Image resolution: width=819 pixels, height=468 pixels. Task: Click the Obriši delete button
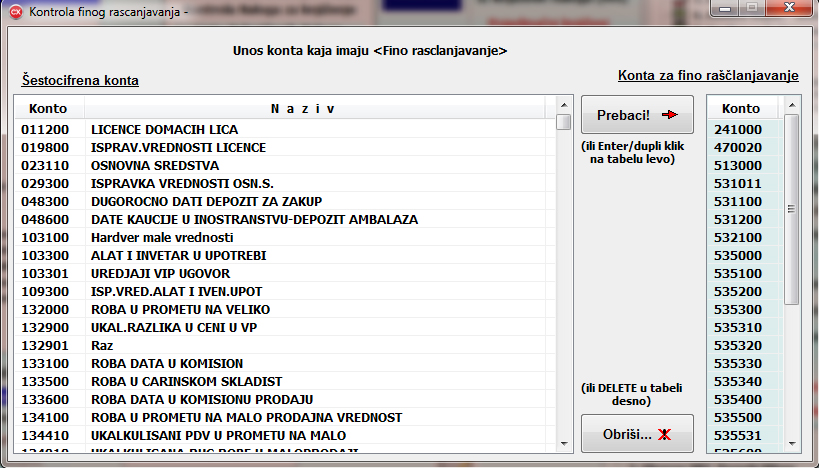[637, 434]
